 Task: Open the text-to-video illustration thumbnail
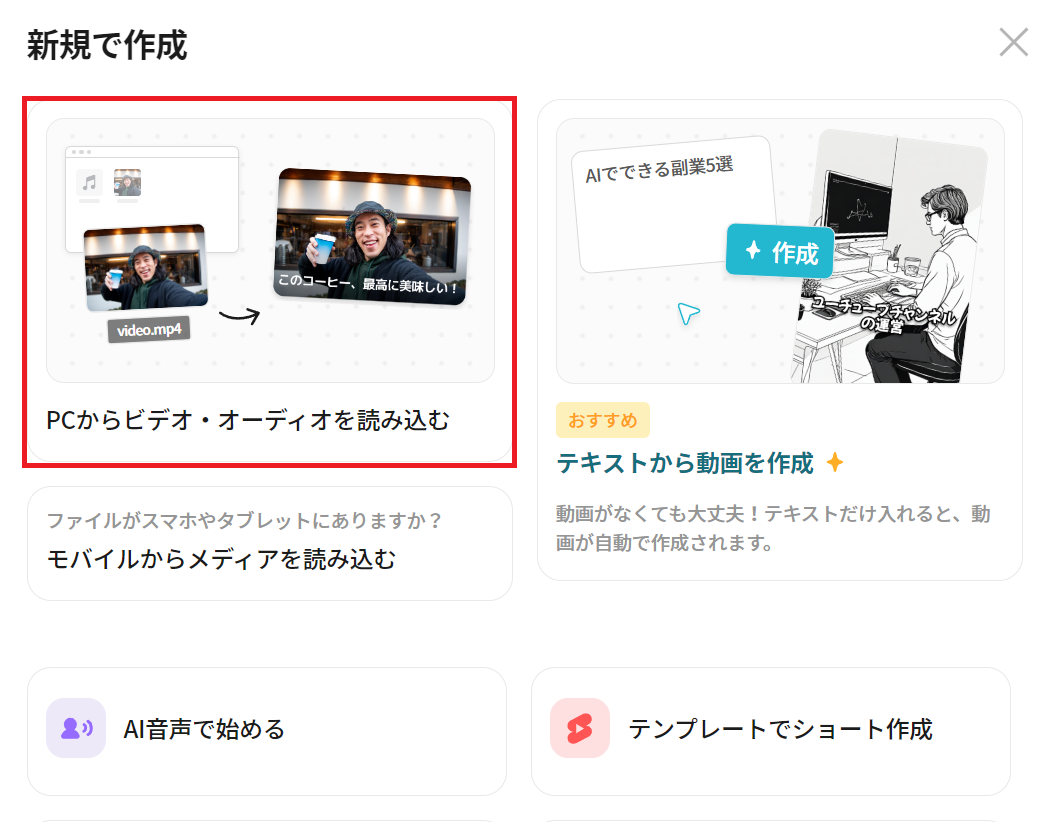[780, 251]
